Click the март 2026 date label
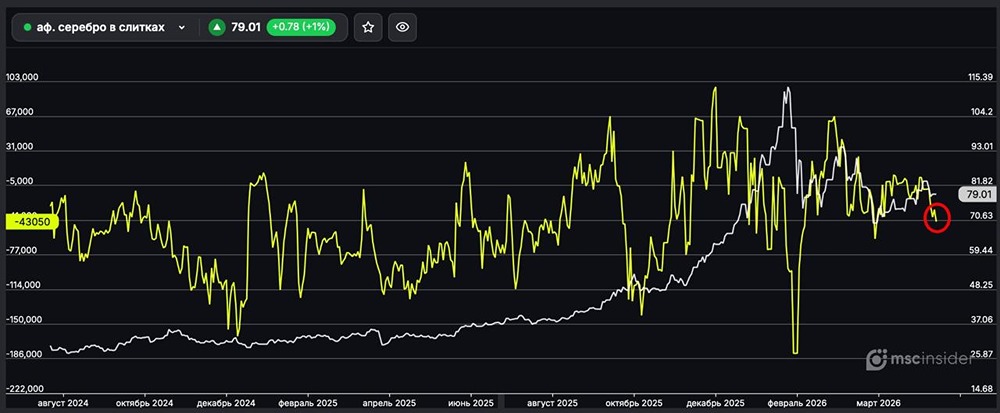 coord(878,403)
